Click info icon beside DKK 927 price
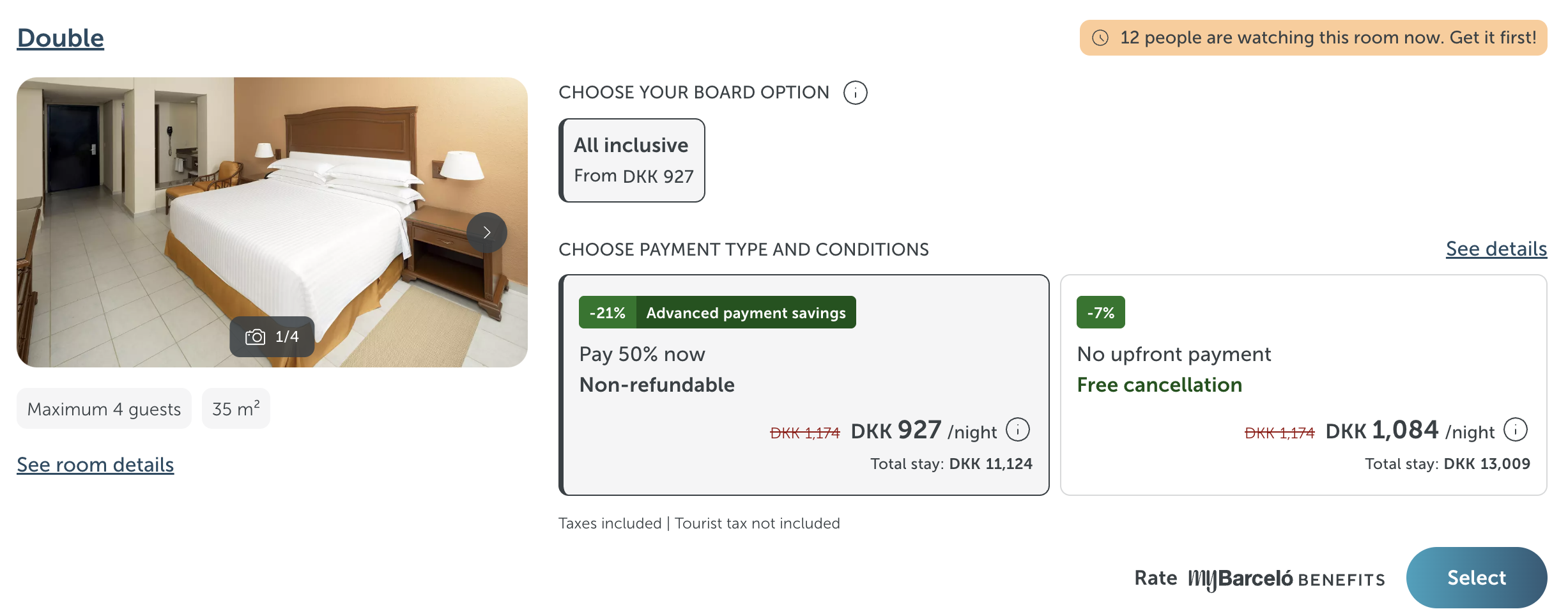1568x616 pixels. click(1018, 430)
